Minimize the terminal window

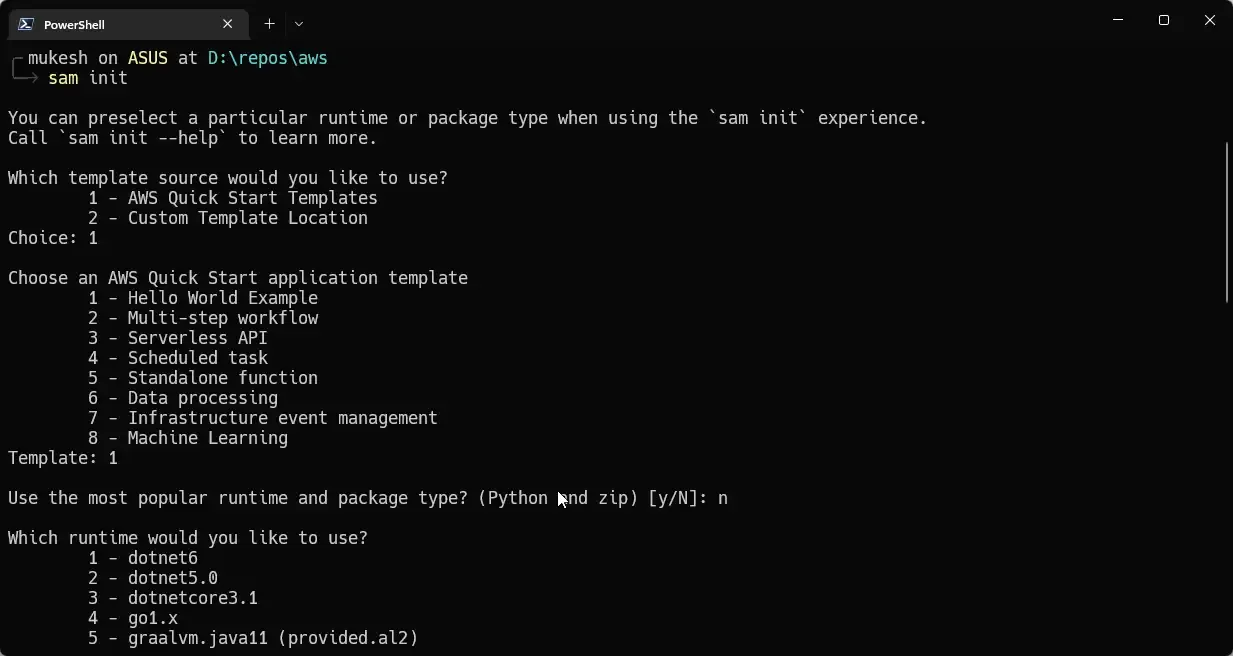[1117, 20]
